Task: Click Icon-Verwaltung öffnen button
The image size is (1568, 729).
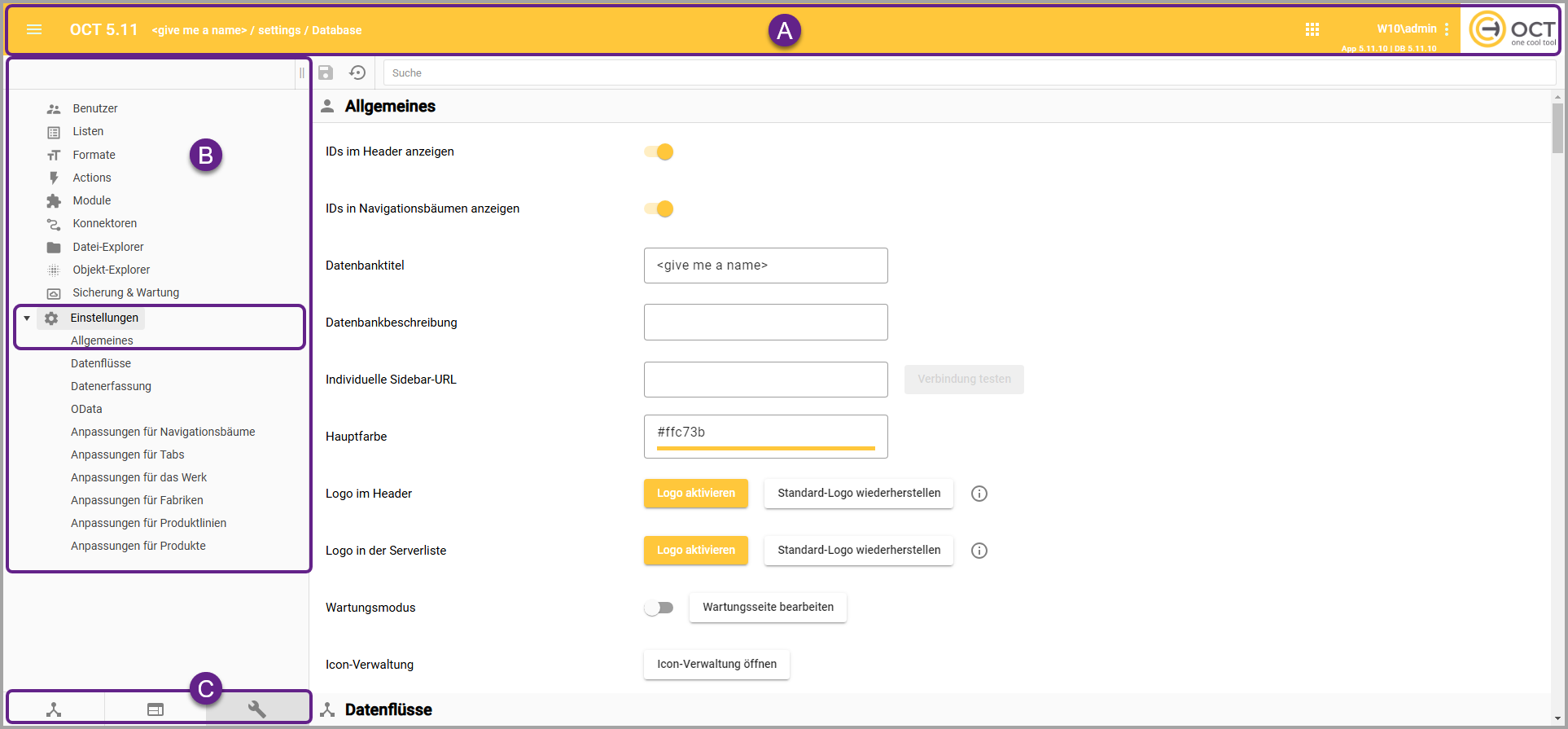Action: (716, 665)
